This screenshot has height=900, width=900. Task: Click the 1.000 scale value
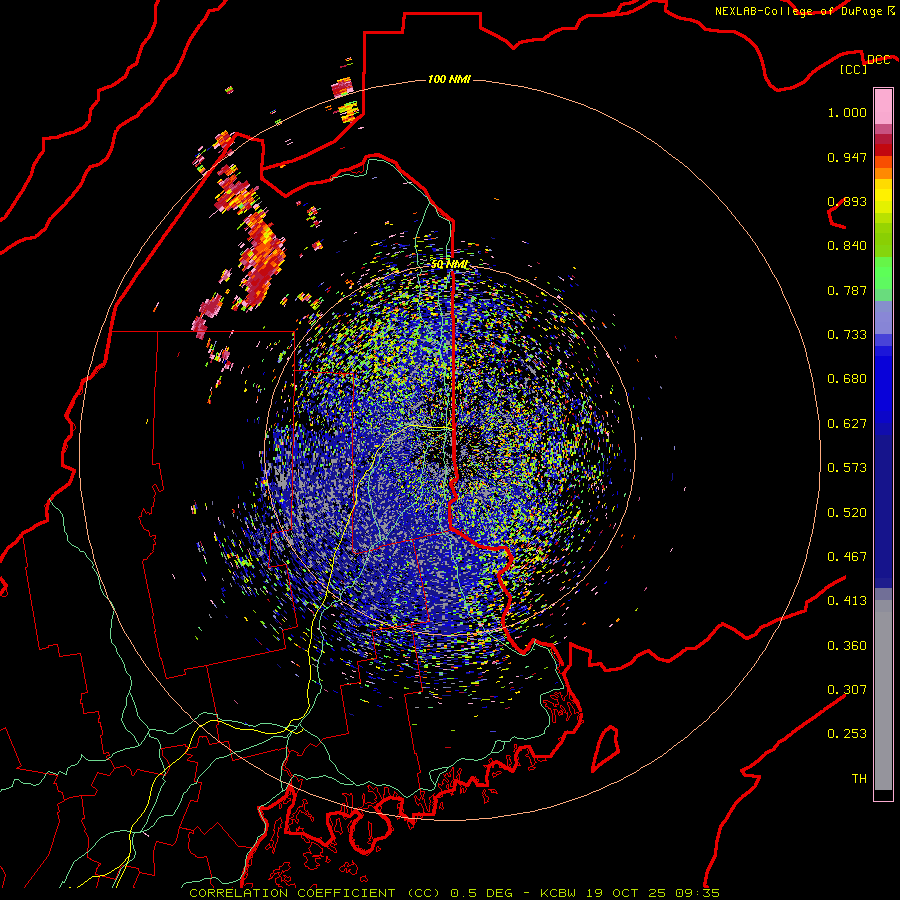pos(847,112)
